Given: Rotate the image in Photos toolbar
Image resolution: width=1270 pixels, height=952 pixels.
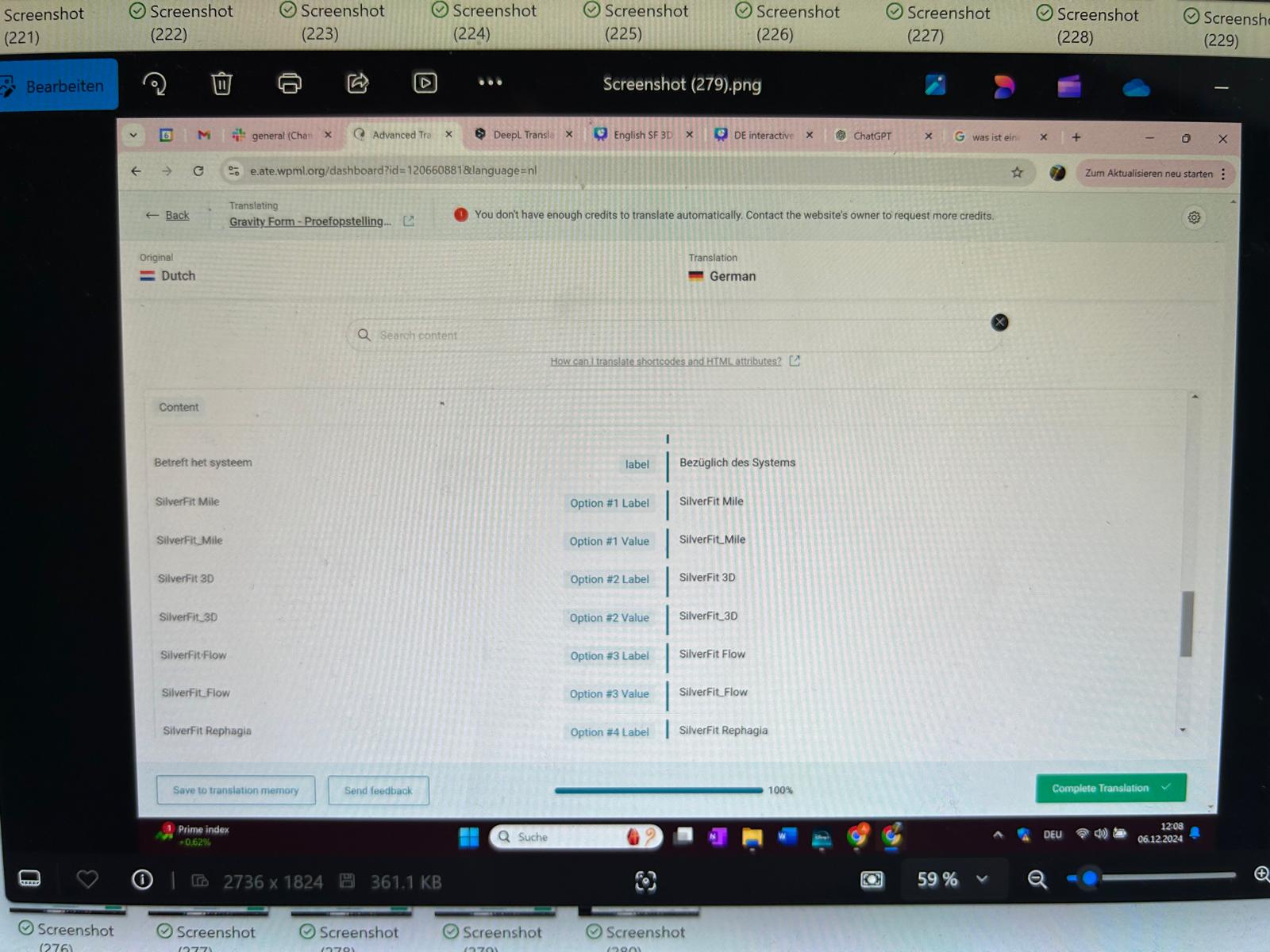Looking at the screenshot, I should coord(154,83).
